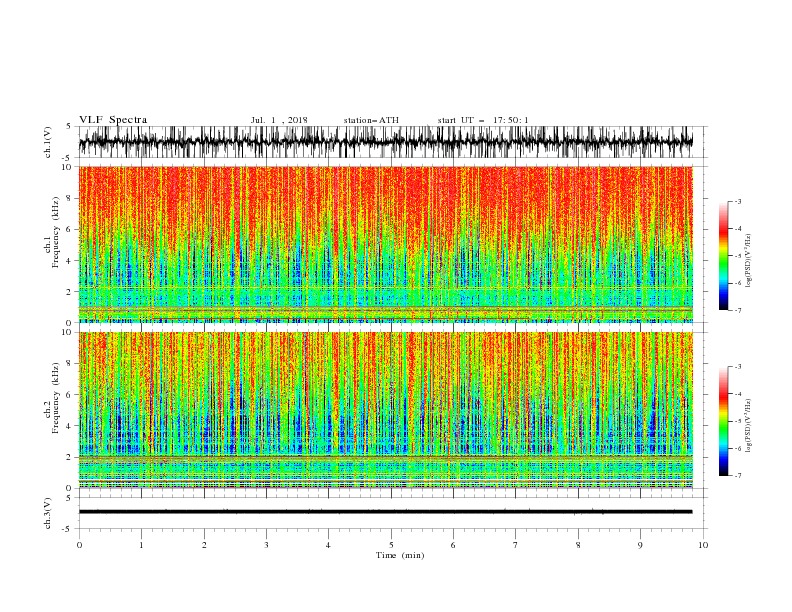Click the "ch.2 Frequency (kHz)" axis label
The width and height of the screenshot is (792, 612).
52,397
